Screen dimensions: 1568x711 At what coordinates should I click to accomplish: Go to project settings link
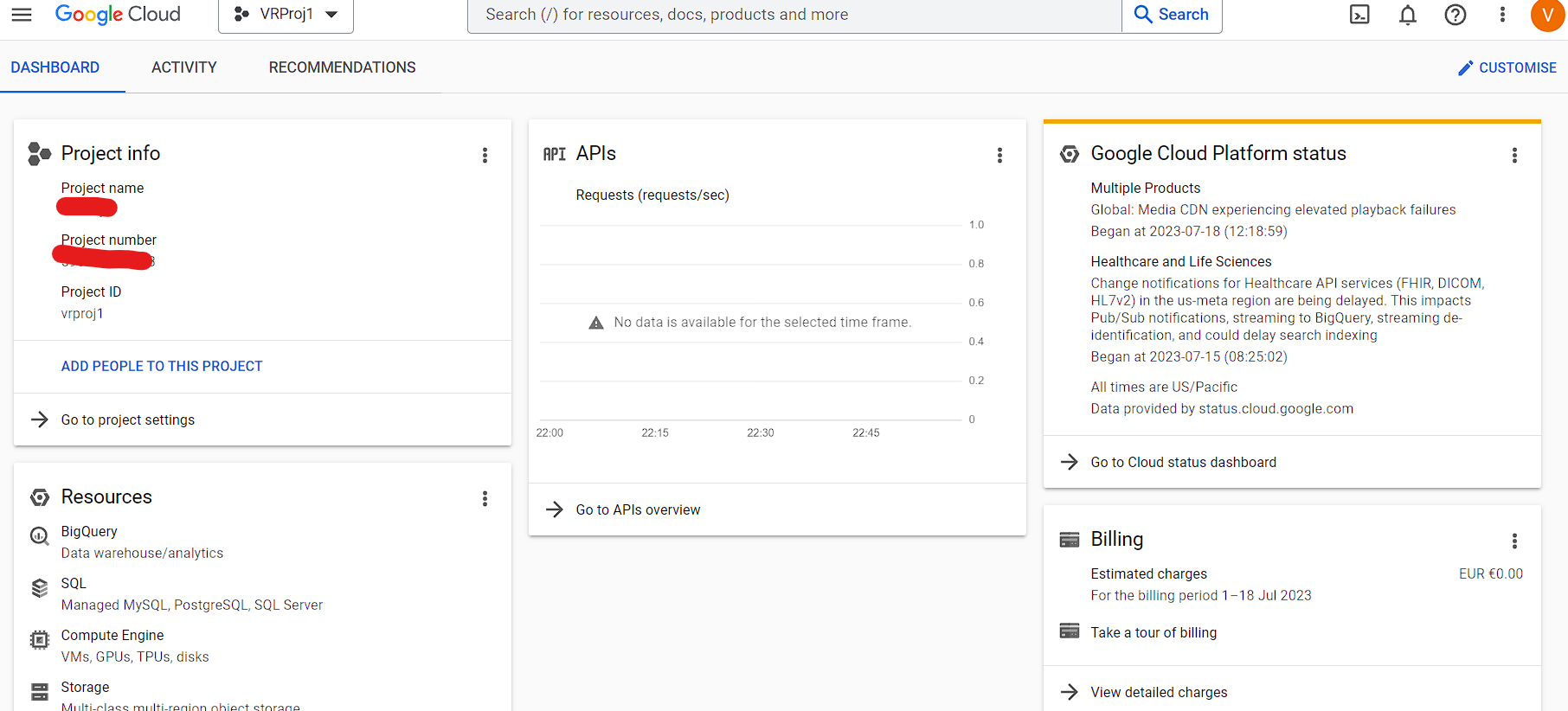pyautogui.click(x=128, y=420)
